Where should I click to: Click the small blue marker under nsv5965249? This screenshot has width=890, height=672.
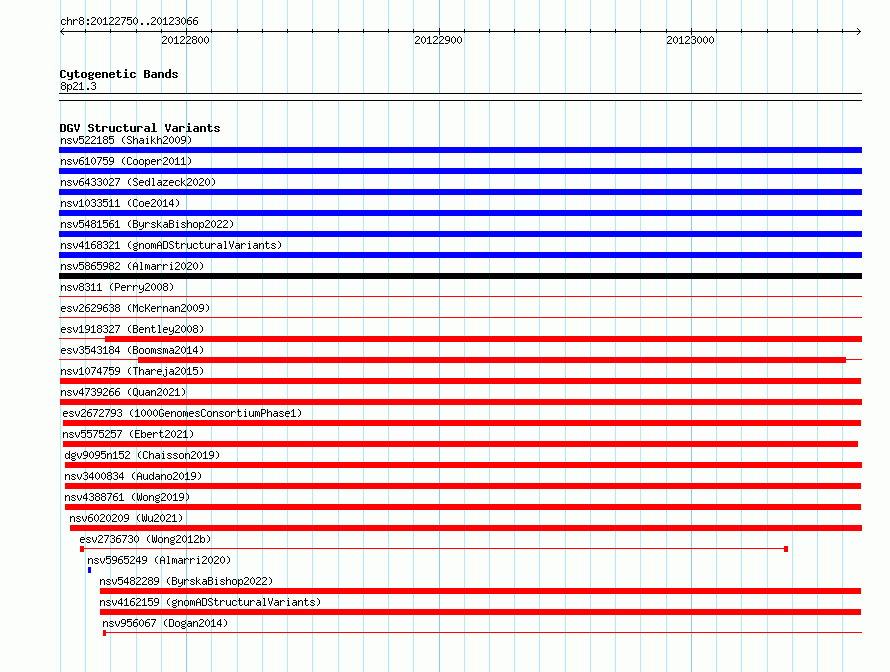pos(89,570)
